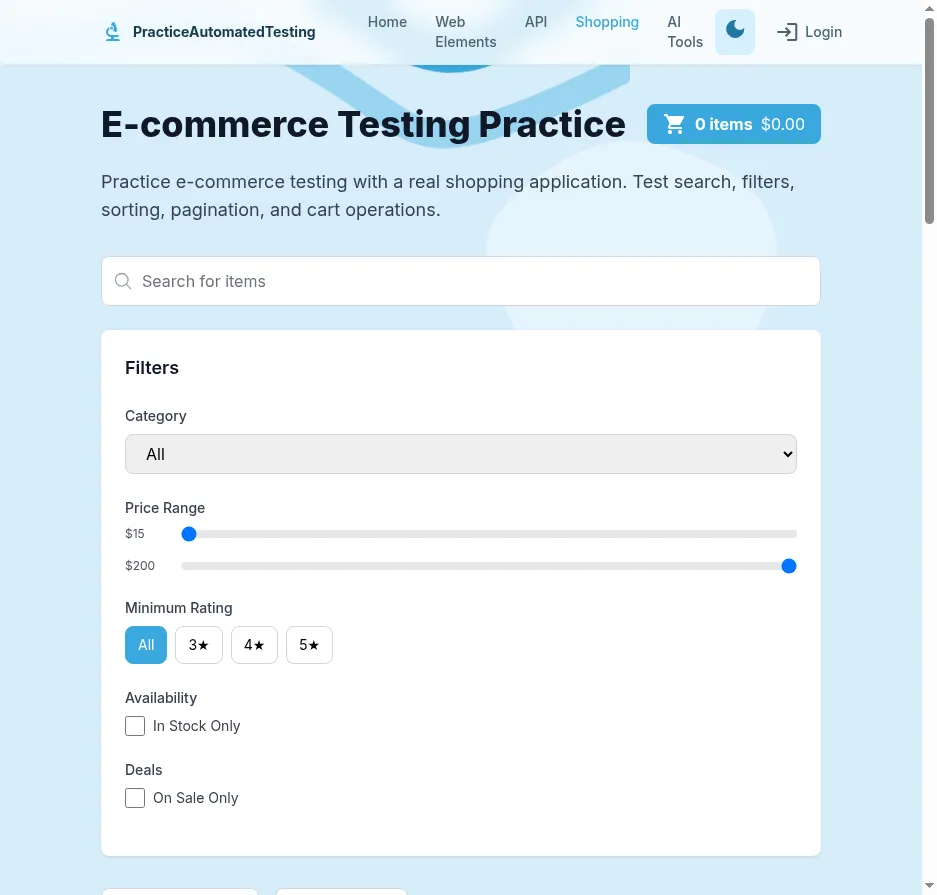Open the AI Tools section
Viewport: 937px width, 895px height.
[x=685, y=31]
